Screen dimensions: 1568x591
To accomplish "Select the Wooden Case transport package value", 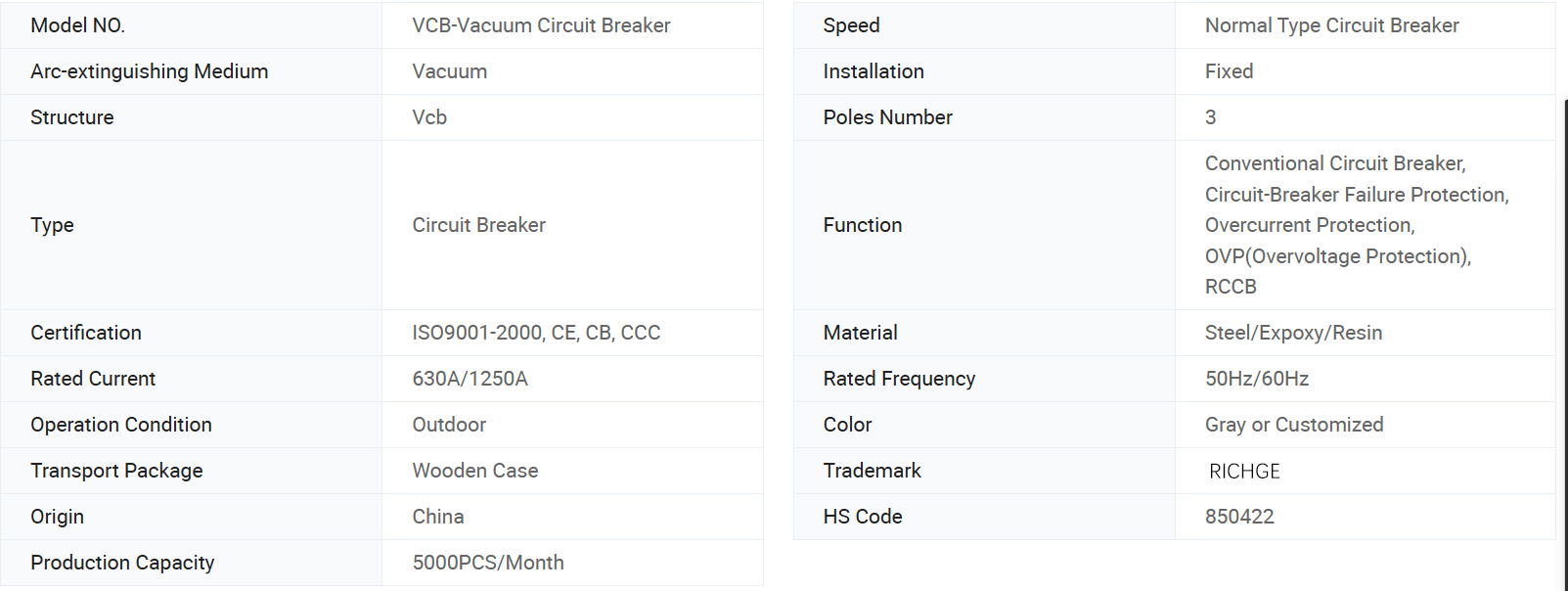I will click(475, 471).
